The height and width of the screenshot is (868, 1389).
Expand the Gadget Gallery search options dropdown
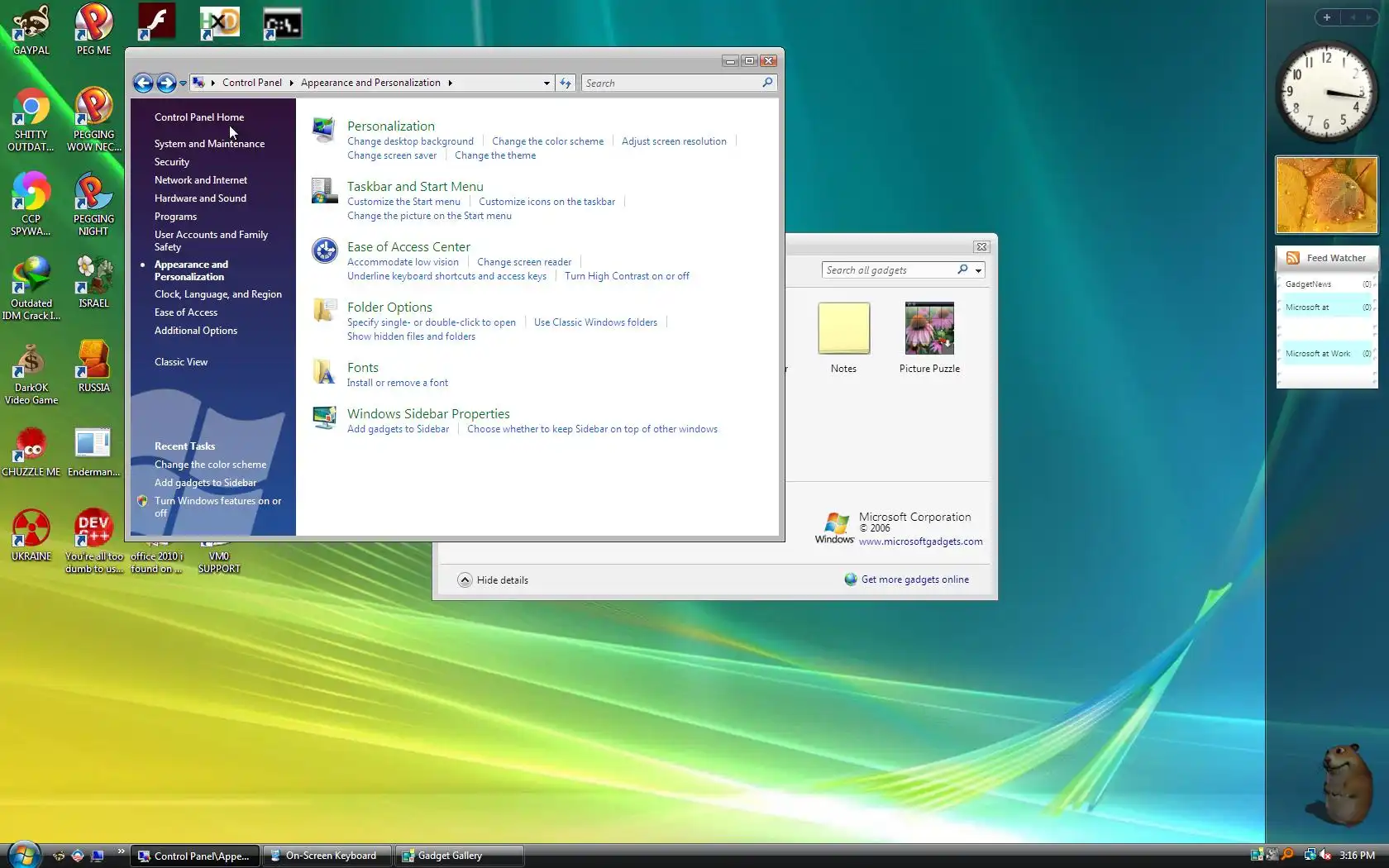click(978, 270)
